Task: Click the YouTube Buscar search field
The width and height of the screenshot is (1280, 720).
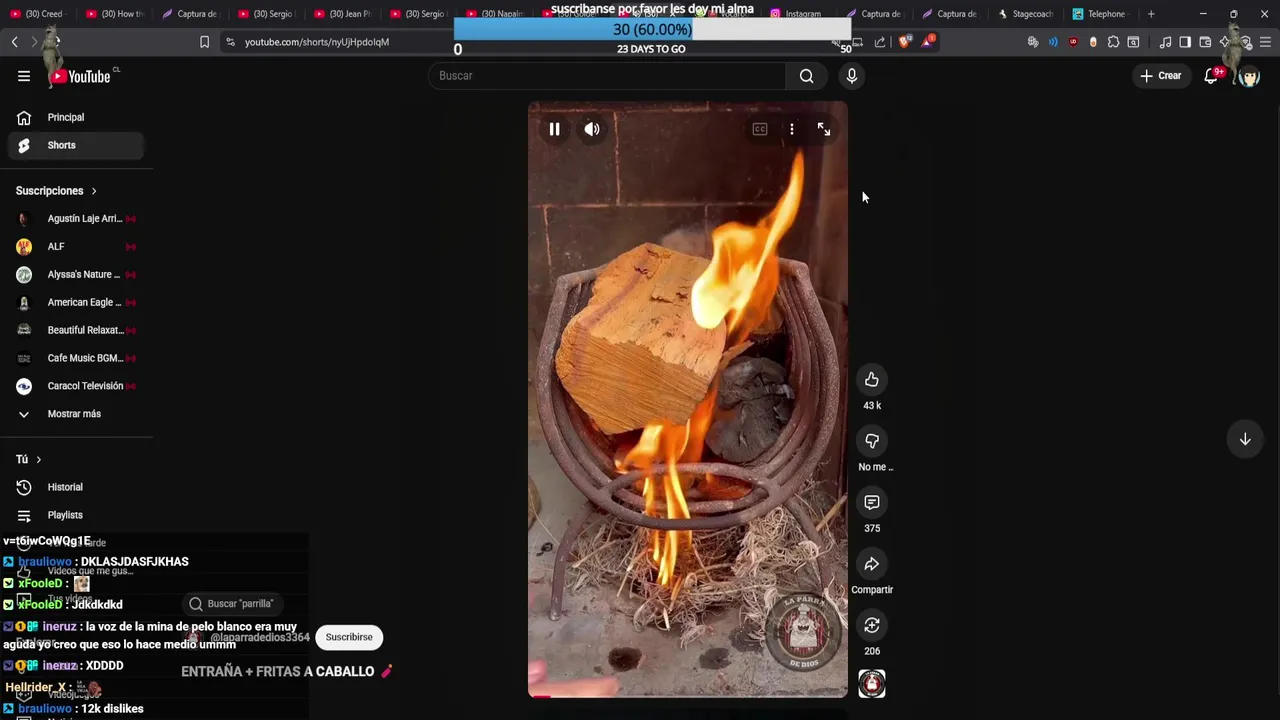Action: (607, 76)
